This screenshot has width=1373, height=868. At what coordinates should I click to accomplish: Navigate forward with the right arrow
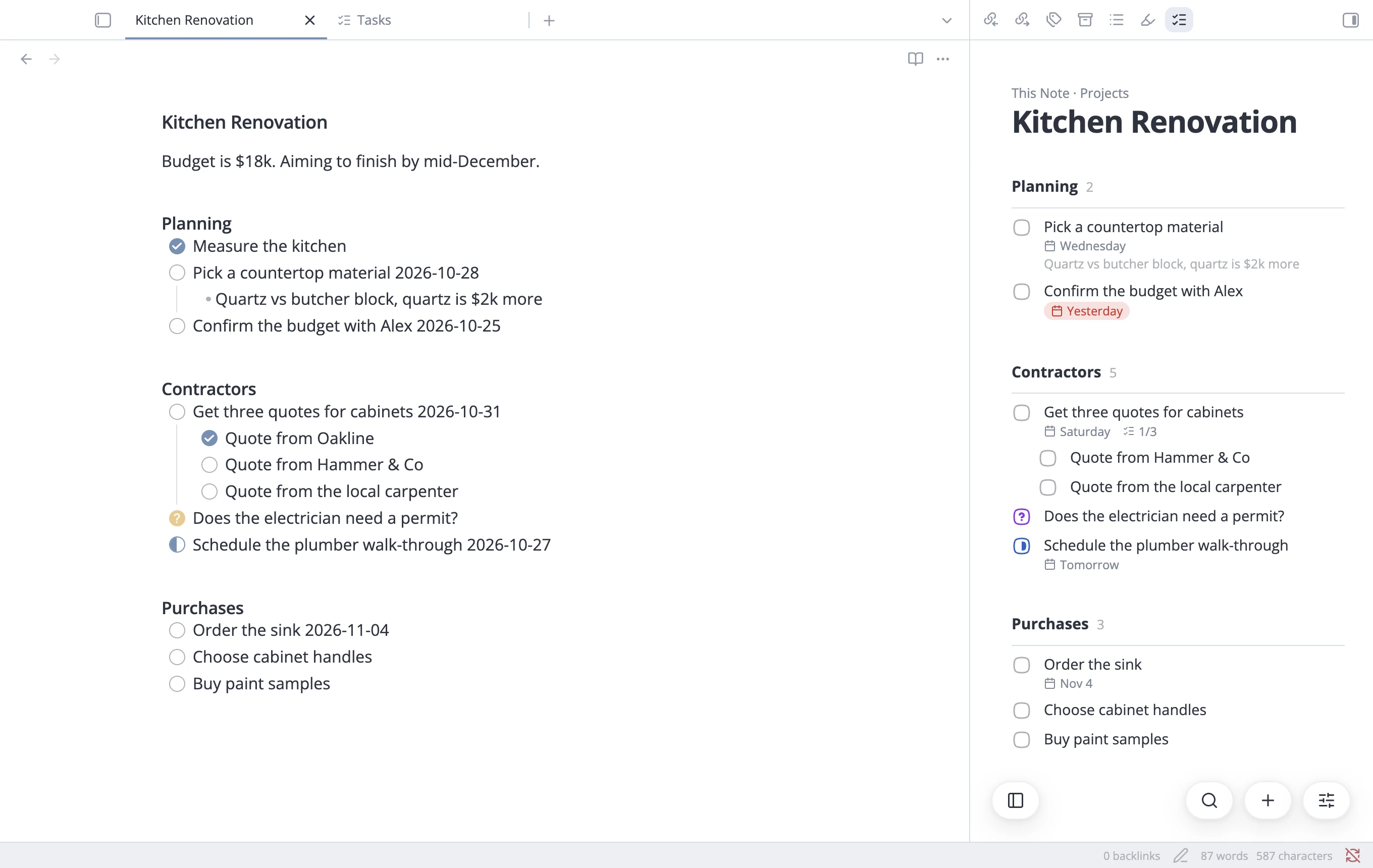(55, 59)
